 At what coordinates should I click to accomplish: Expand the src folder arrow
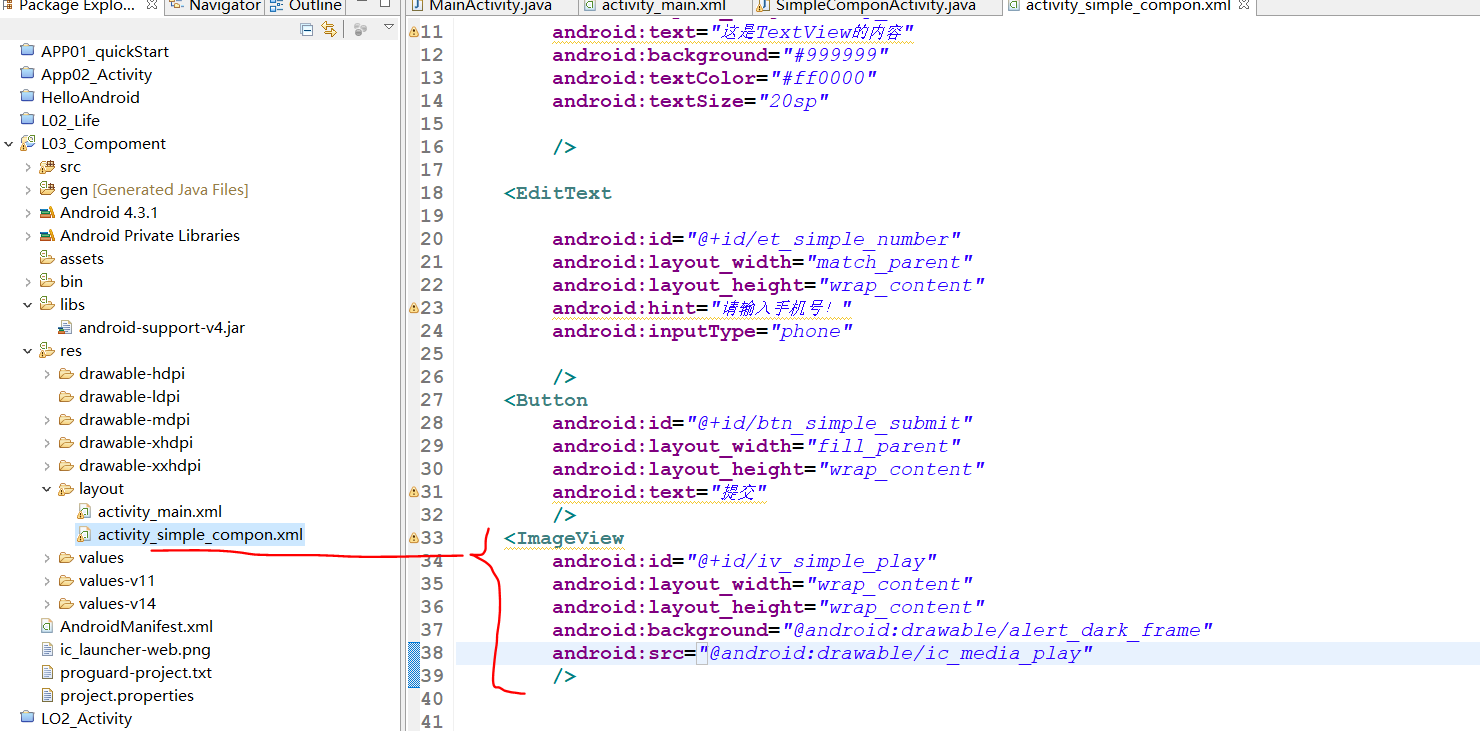28,166
